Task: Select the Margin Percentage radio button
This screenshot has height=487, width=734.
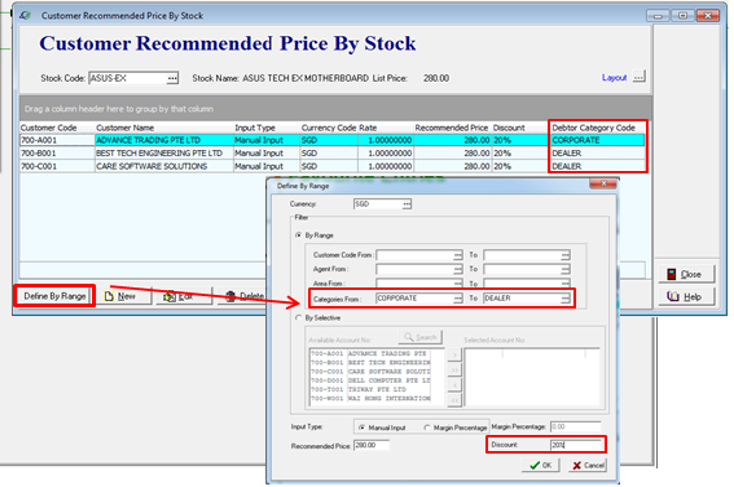Action: (427, 428)
